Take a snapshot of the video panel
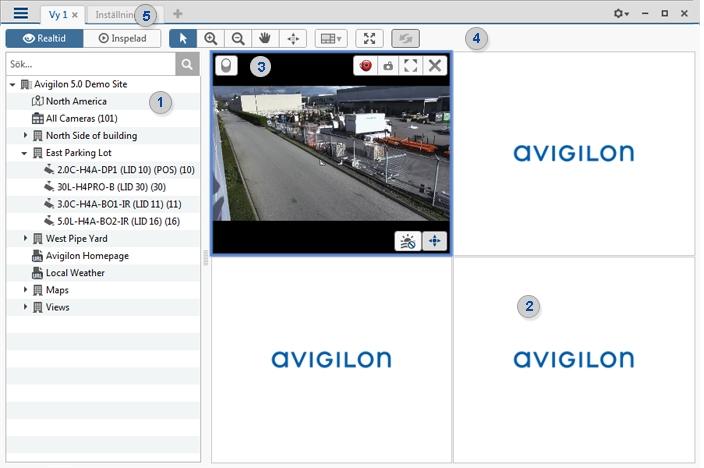 tap(388, 66)
